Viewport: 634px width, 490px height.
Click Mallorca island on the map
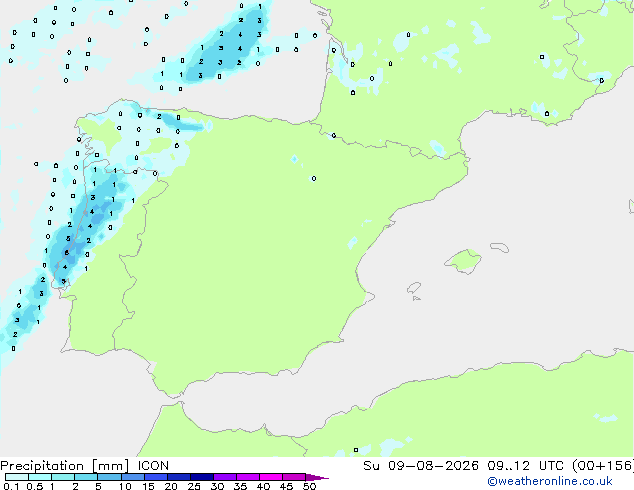click(x=463, y=261)
